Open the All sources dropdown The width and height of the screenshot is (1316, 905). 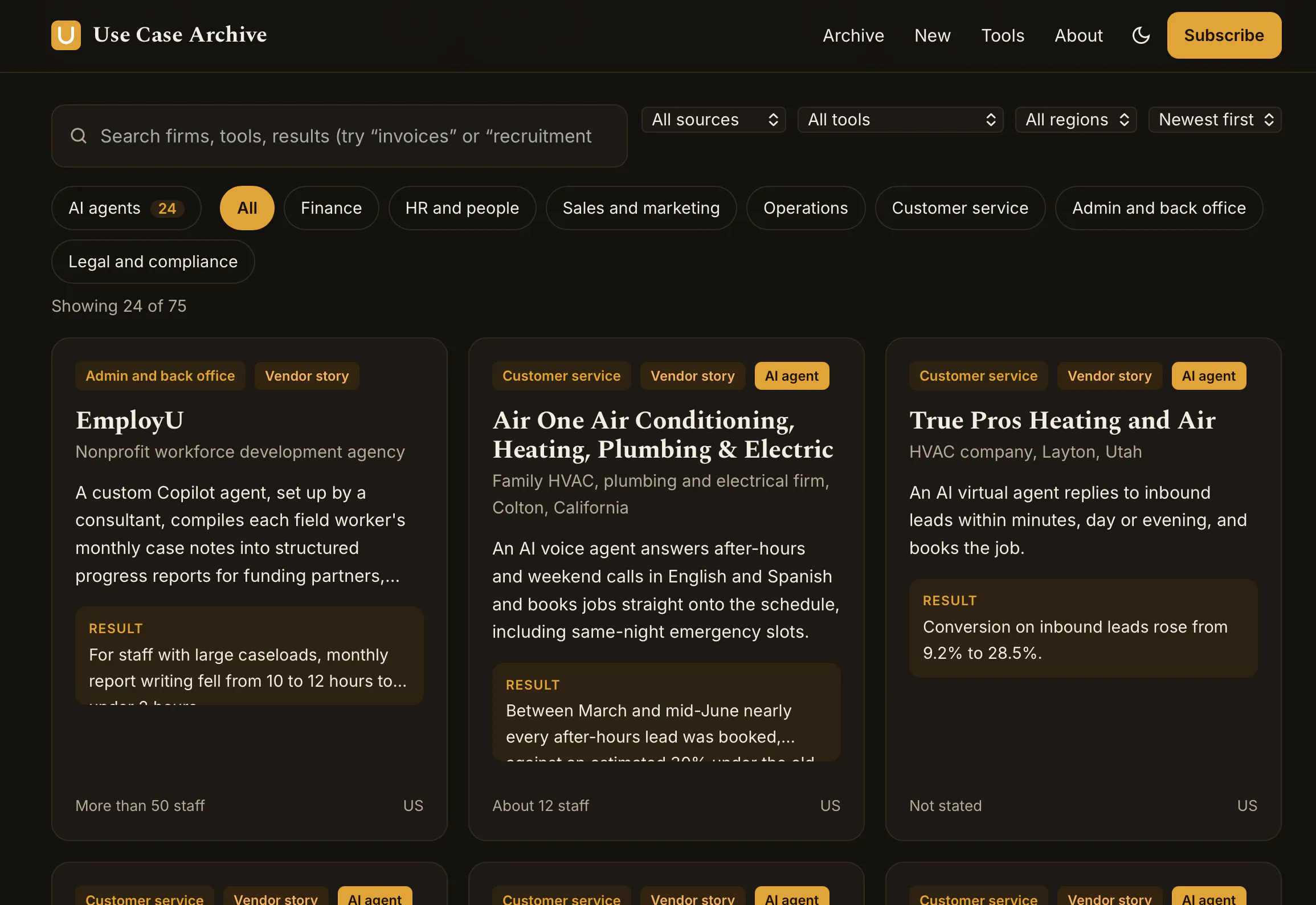point(714,120)
